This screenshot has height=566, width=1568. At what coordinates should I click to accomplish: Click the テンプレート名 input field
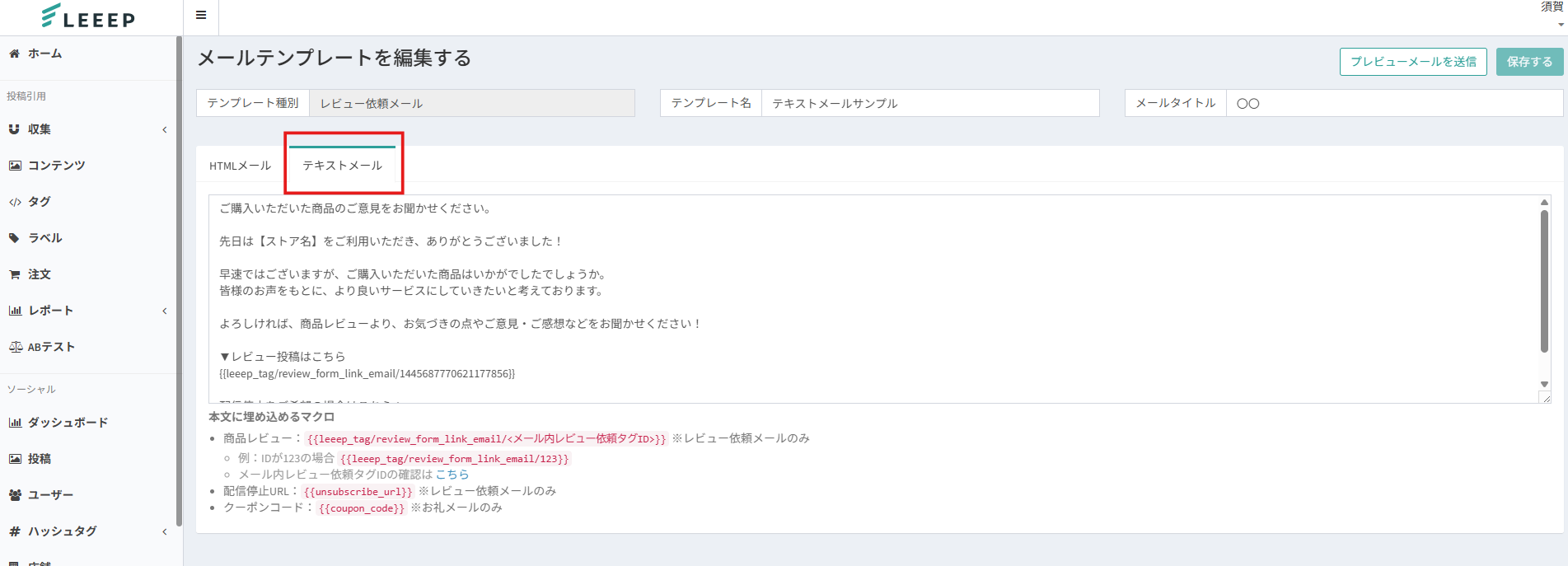pyautogui.click(x=929, y=103)
